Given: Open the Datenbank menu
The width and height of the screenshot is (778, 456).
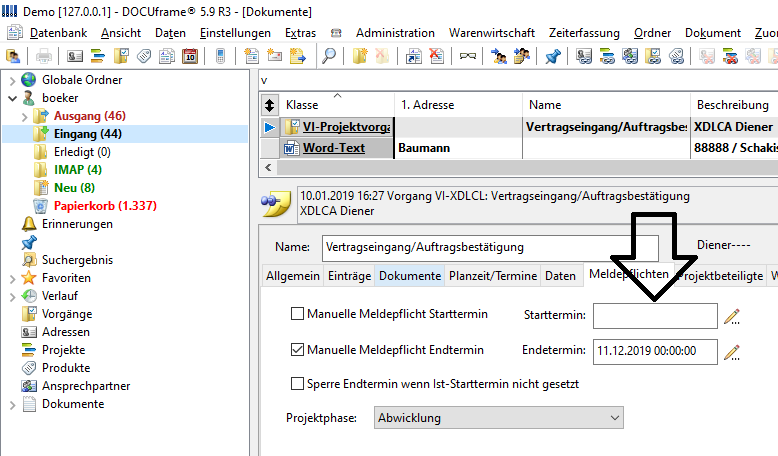Looking at the screenshot, I should point(59,33).
